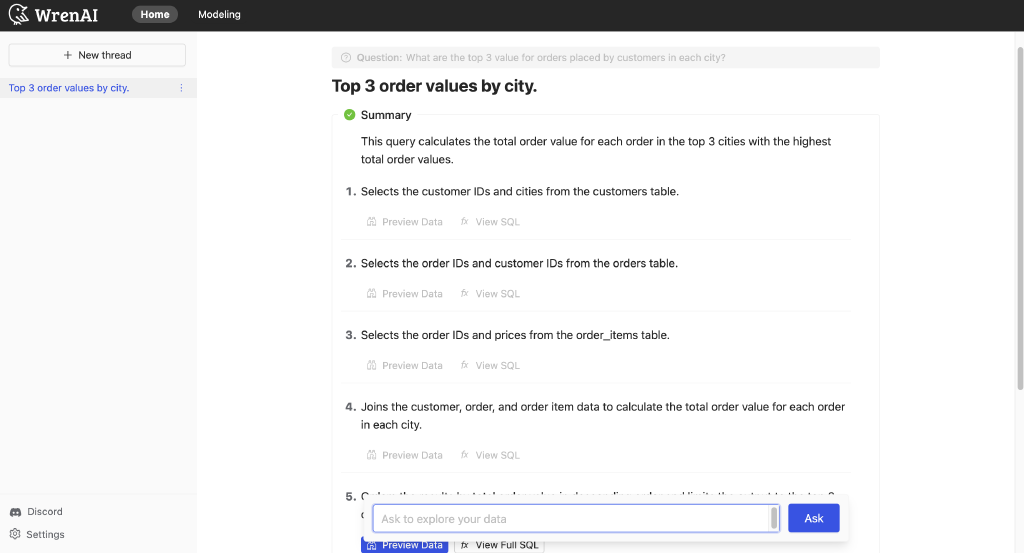Preview Data for step 2 orders table
The image size is (1024, 553).
point(404,294)
